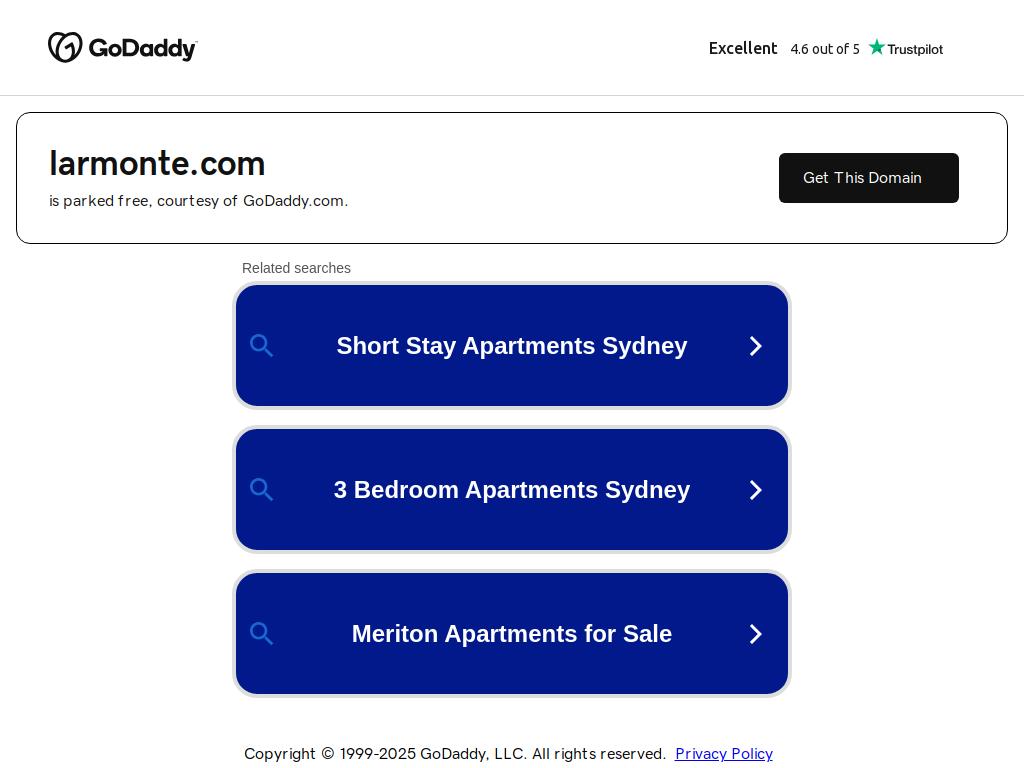Click the Excellent rating label
Screen dimensions: 1024x768
[x=743, y=48]
